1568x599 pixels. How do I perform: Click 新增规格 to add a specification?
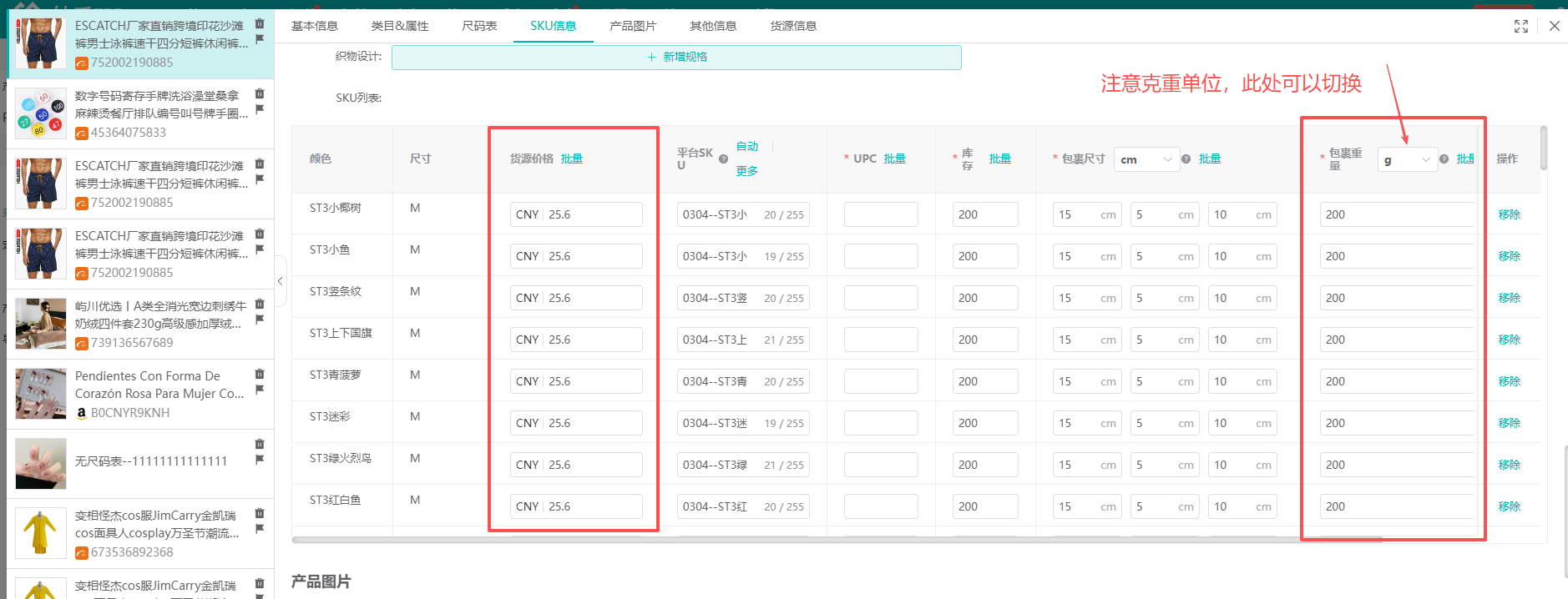(x=676, y=57)
